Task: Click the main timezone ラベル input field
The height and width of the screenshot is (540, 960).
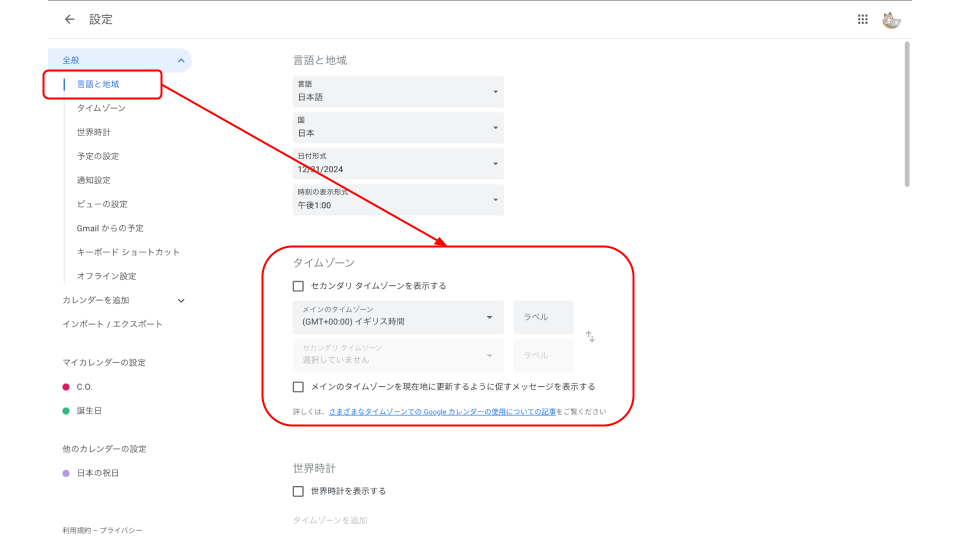Action: (x=543, y=317)
